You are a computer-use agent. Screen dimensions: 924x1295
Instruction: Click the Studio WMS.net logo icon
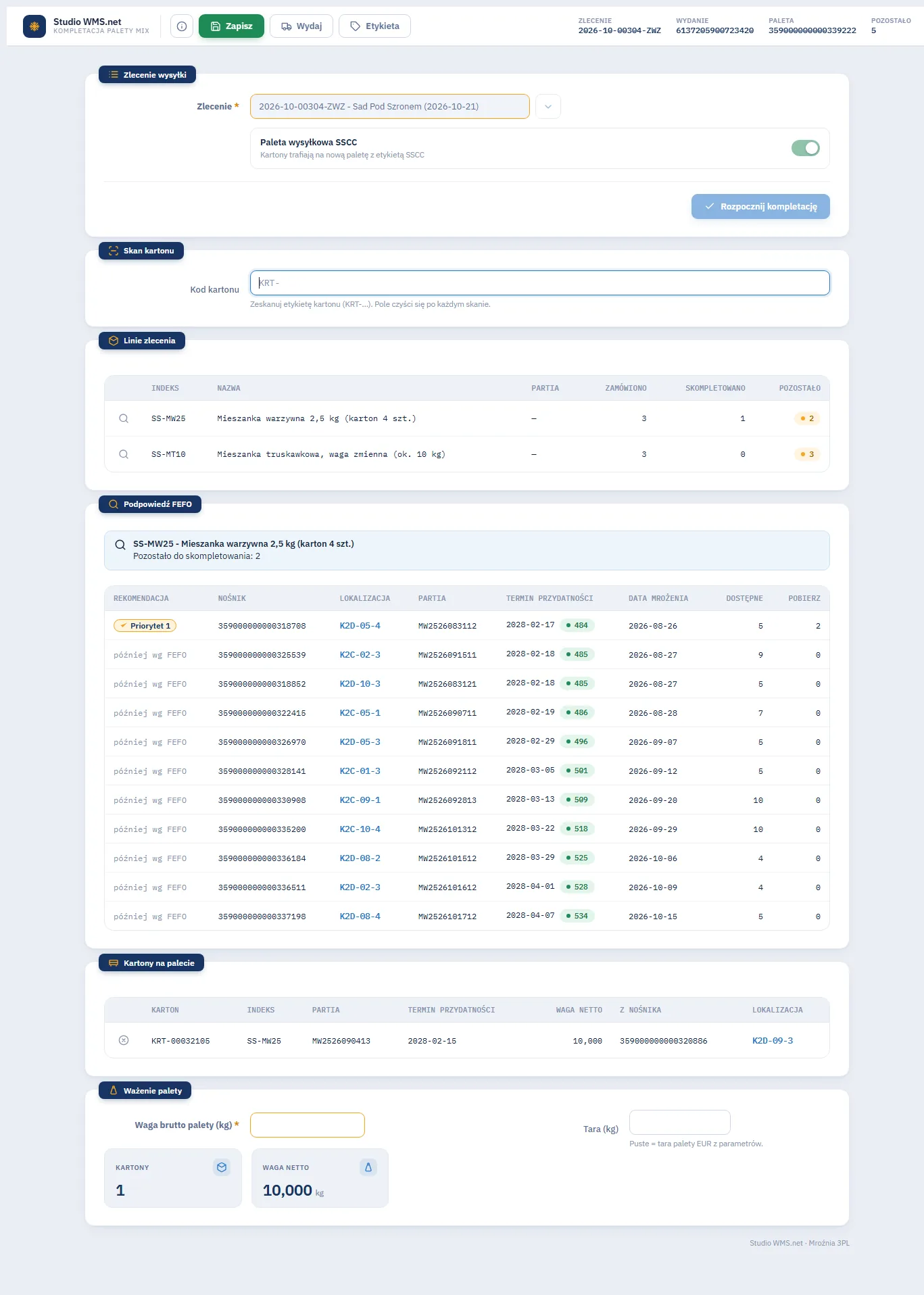pos(34,26)
